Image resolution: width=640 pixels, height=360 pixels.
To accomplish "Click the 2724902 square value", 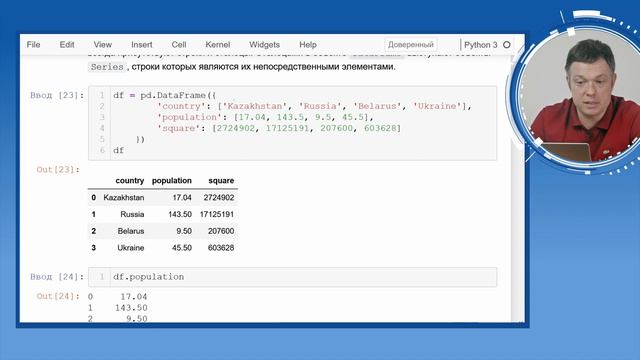I will pos(219,198).
